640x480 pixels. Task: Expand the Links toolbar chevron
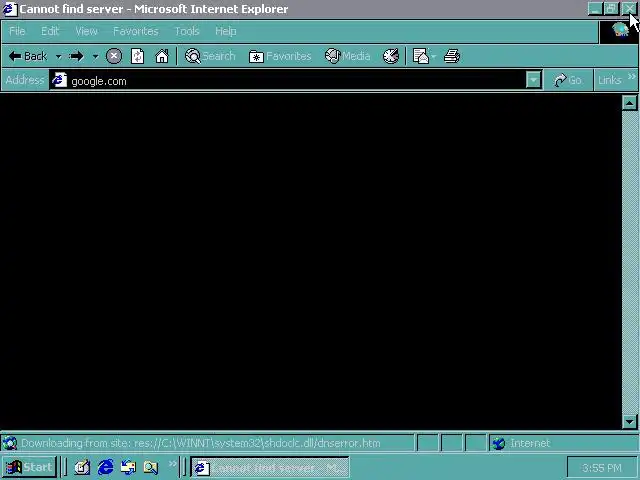point(631,77)
